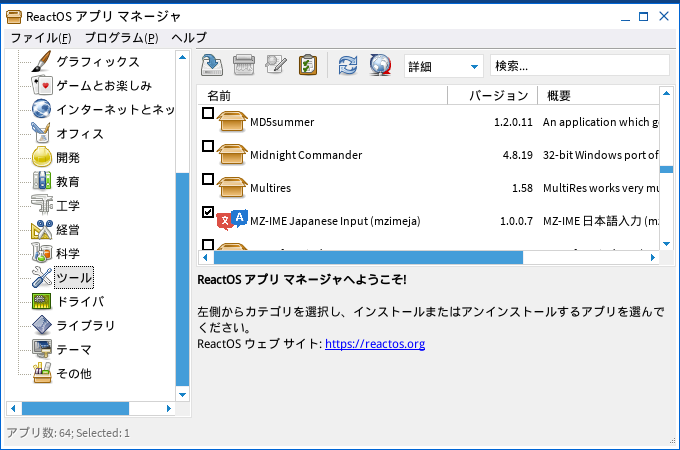The height and width of the screenshot is (450, 680).
Task: Click the update database globe icon
Action: (380, 65)
